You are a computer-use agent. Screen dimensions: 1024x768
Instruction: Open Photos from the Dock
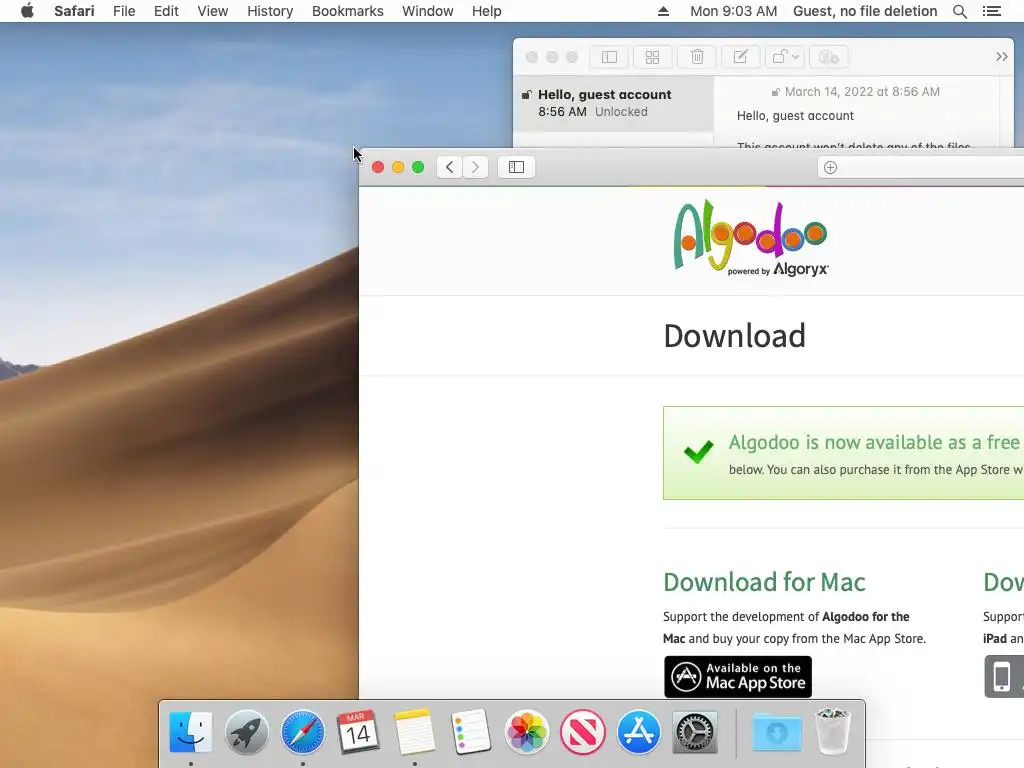pos(526,732)
